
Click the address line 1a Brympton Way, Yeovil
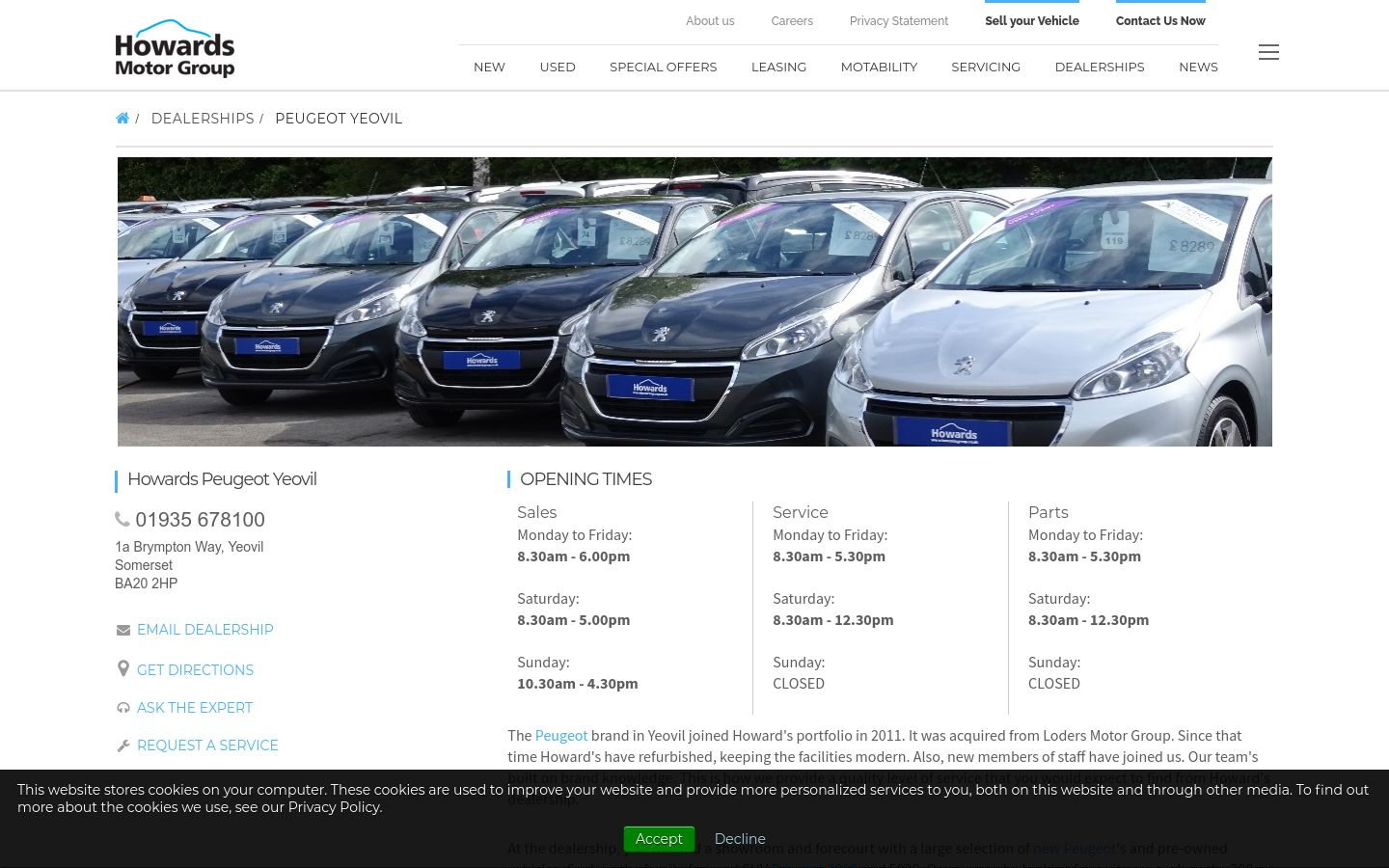189,547
